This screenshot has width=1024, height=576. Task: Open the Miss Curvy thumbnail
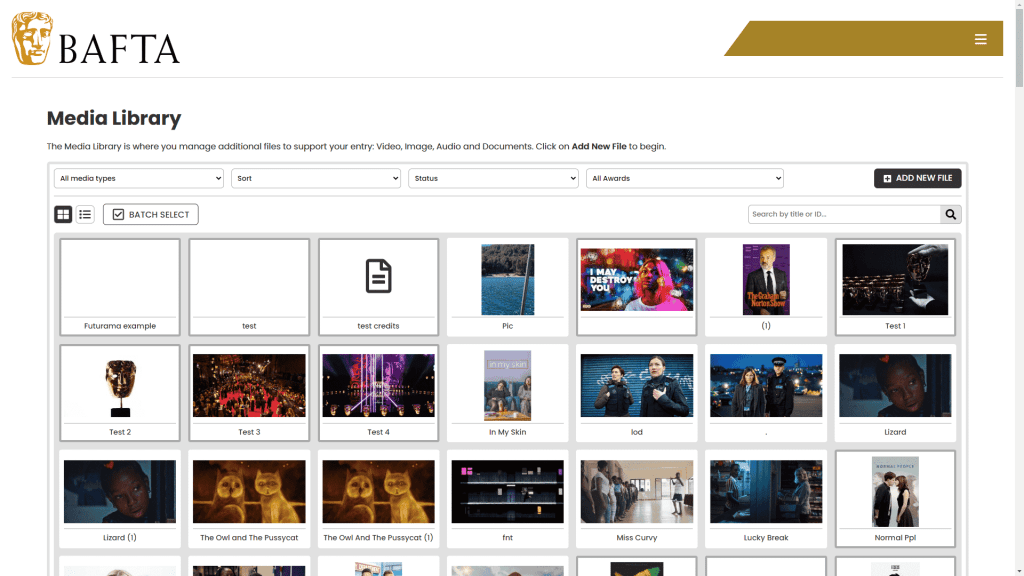pos(637,492)
